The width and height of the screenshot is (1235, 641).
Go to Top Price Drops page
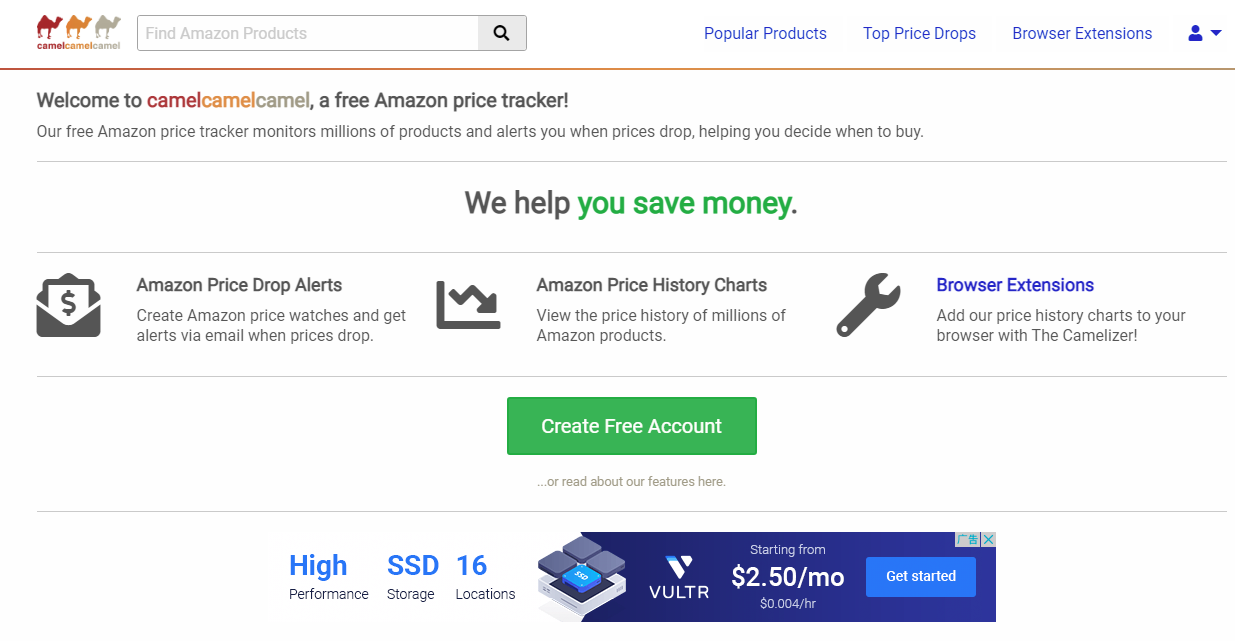tap(919, 33)
